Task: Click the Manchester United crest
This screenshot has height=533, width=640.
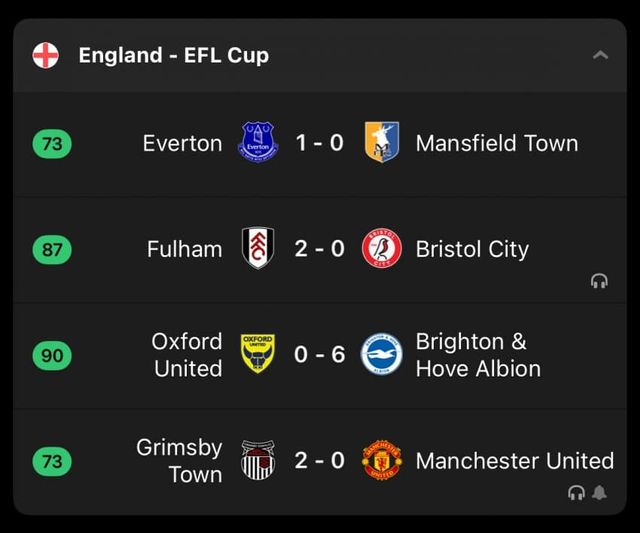Action: [x=381, y=461]
